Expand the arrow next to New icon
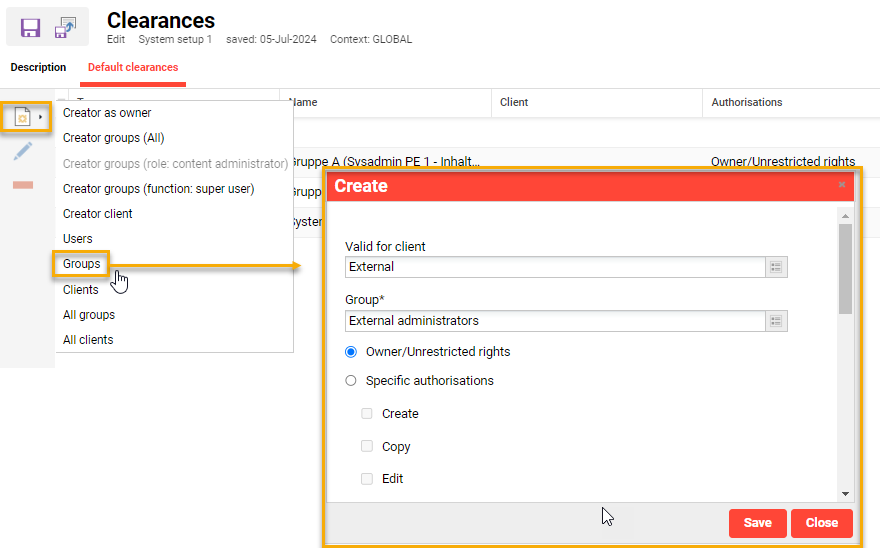880x548 pixels. [x=40, y=118]
